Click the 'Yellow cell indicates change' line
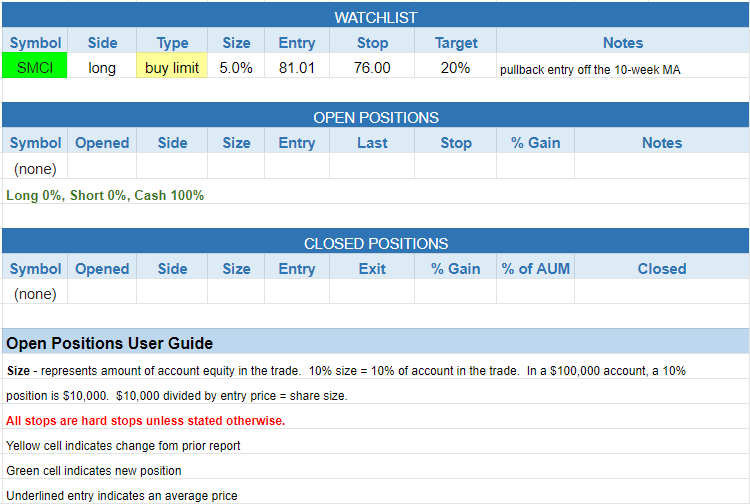Image resolution: width=750 pixels, height=504 pixels. click(123, 445)
